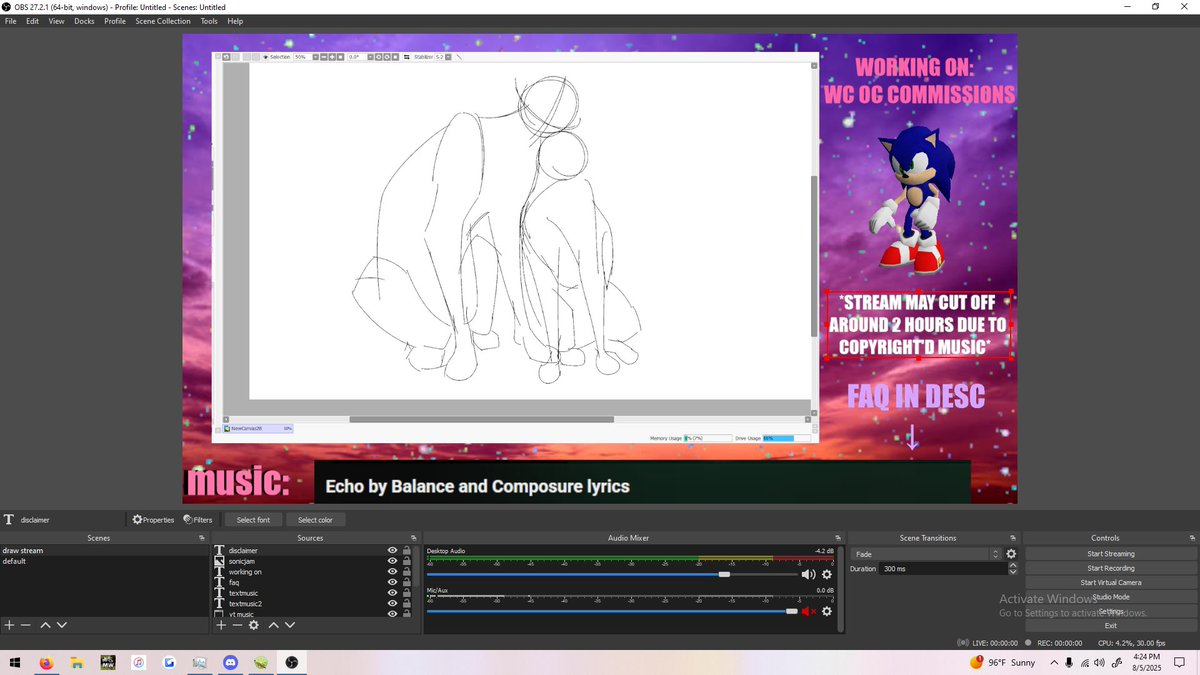Add a new source with the plus icon
Screen dimensions: 1200x675
coord(221,625)
